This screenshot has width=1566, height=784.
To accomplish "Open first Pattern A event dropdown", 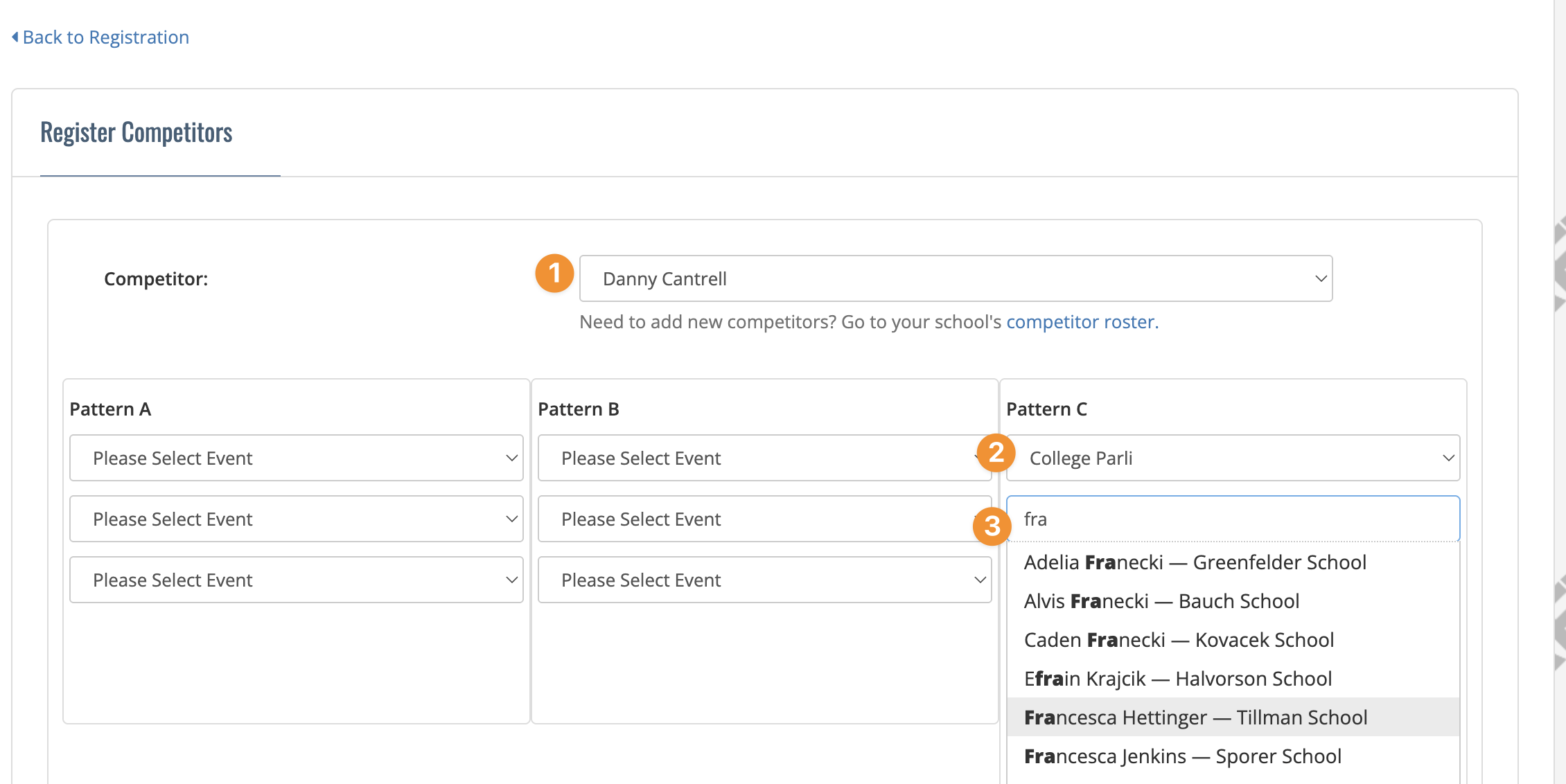I will (x=296, y=458).
